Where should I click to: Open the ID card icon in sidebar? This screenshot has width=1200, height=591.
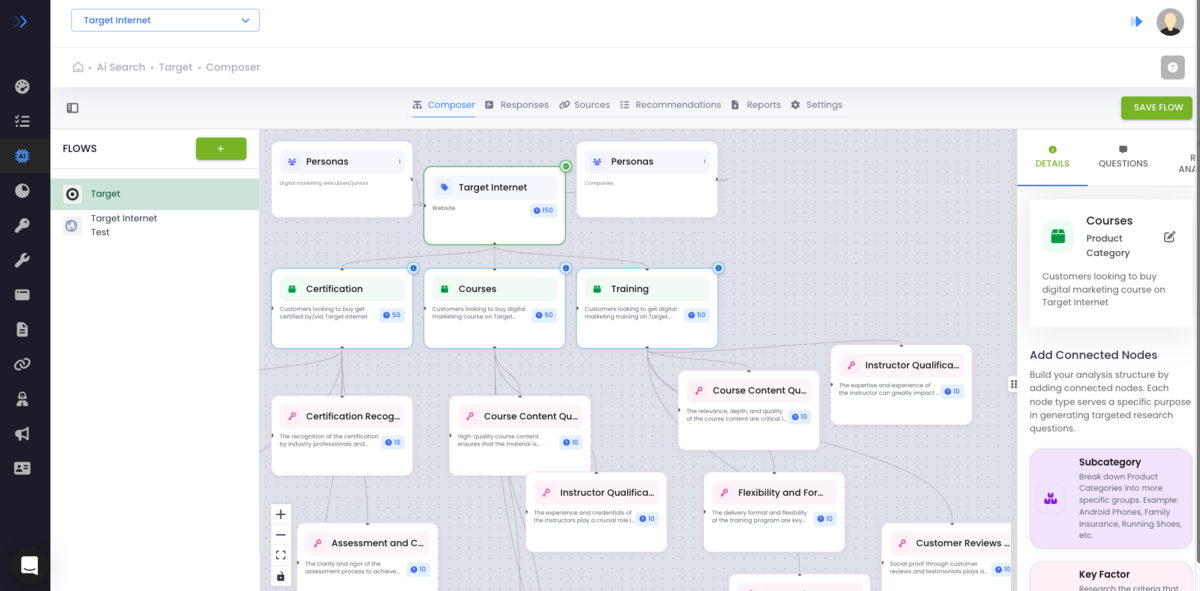(22, 467)
